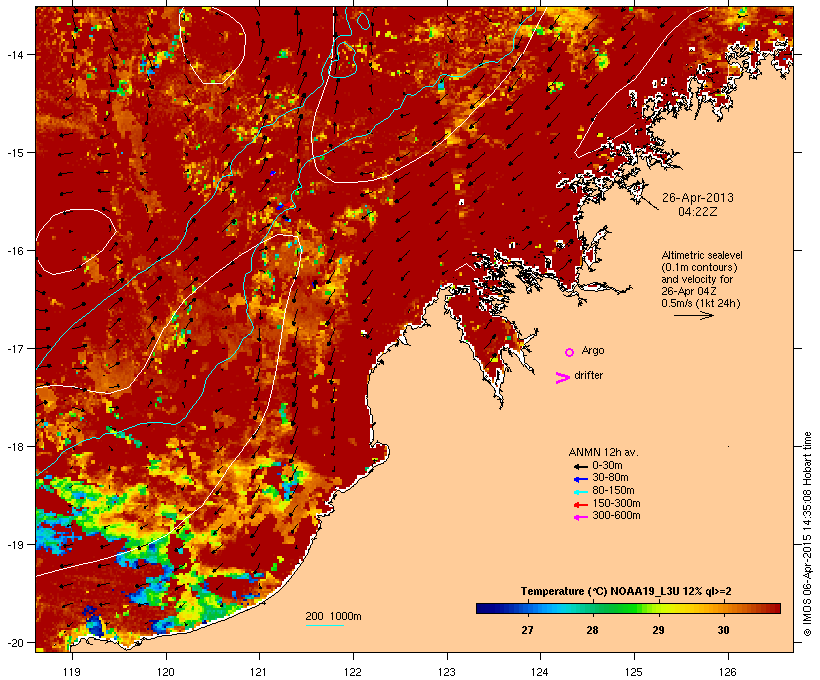This screenshot has height=680, width=820.
Task: Click the IMOS Hobart time copyright text
Action: [x=807, y=534]
